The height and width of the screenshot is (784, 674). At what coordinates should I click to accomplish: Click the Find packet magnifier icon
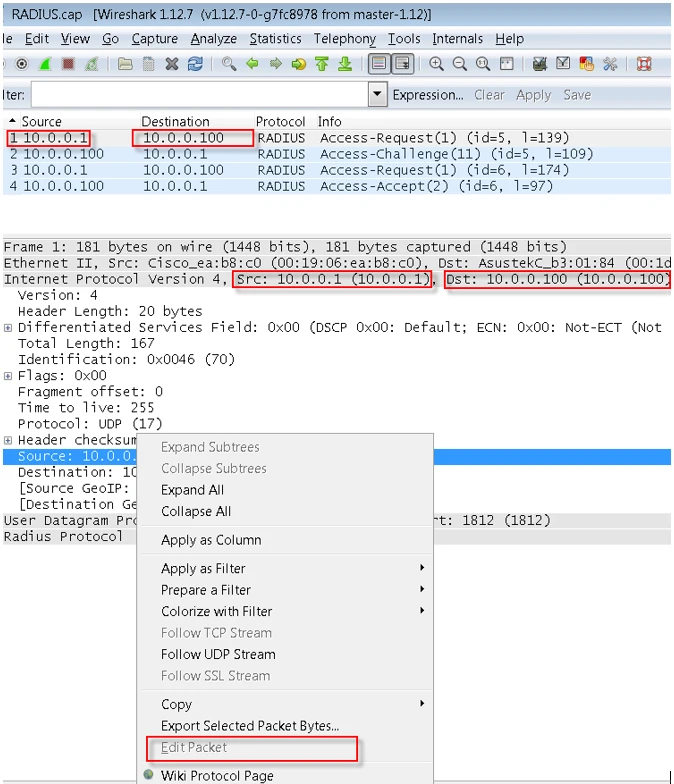[x=229, y=64]
